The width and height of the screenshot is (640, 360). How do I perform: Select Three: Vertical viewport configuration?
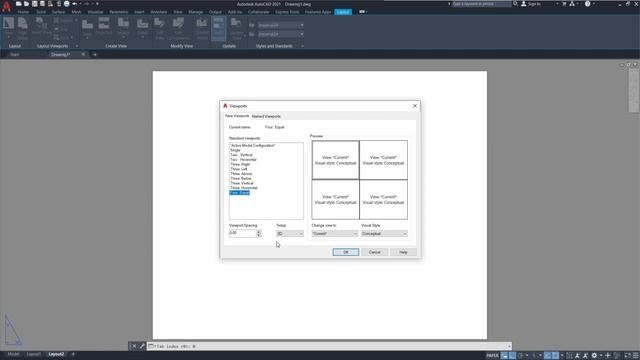point(242,183)
